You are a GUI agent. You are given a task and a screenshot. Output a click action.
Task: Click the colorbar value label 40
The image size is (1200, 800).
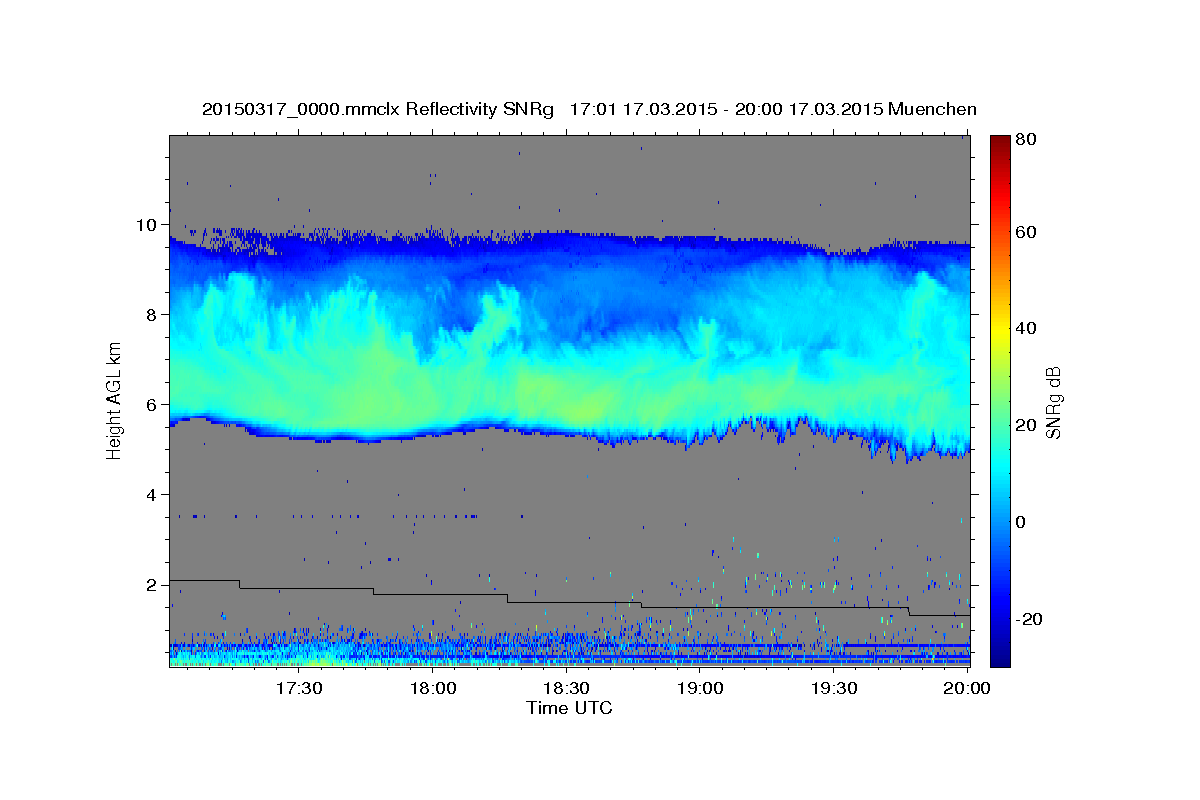(1025, 328)
